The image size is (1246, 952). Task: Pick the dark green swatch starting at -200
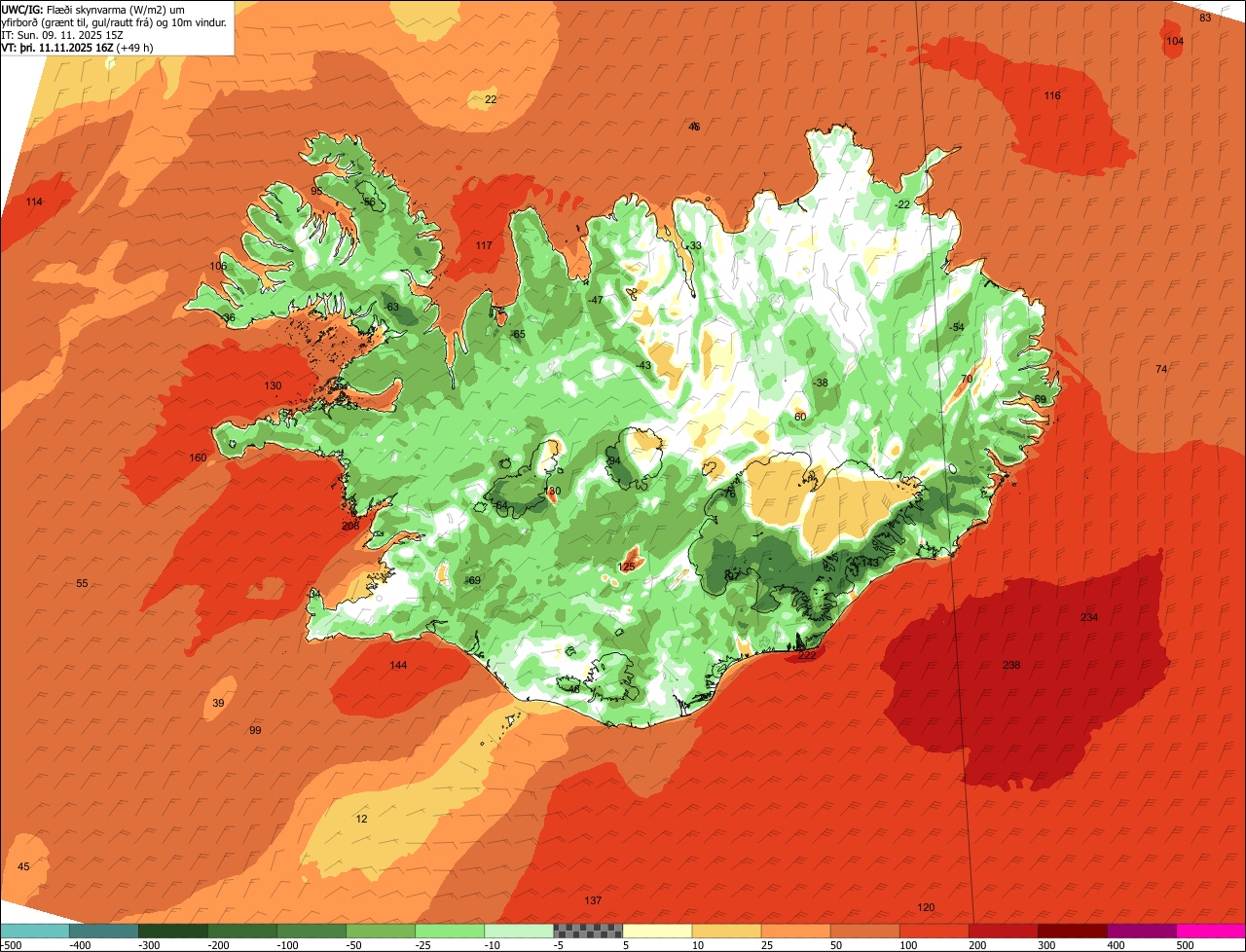[x=241, y=930]
